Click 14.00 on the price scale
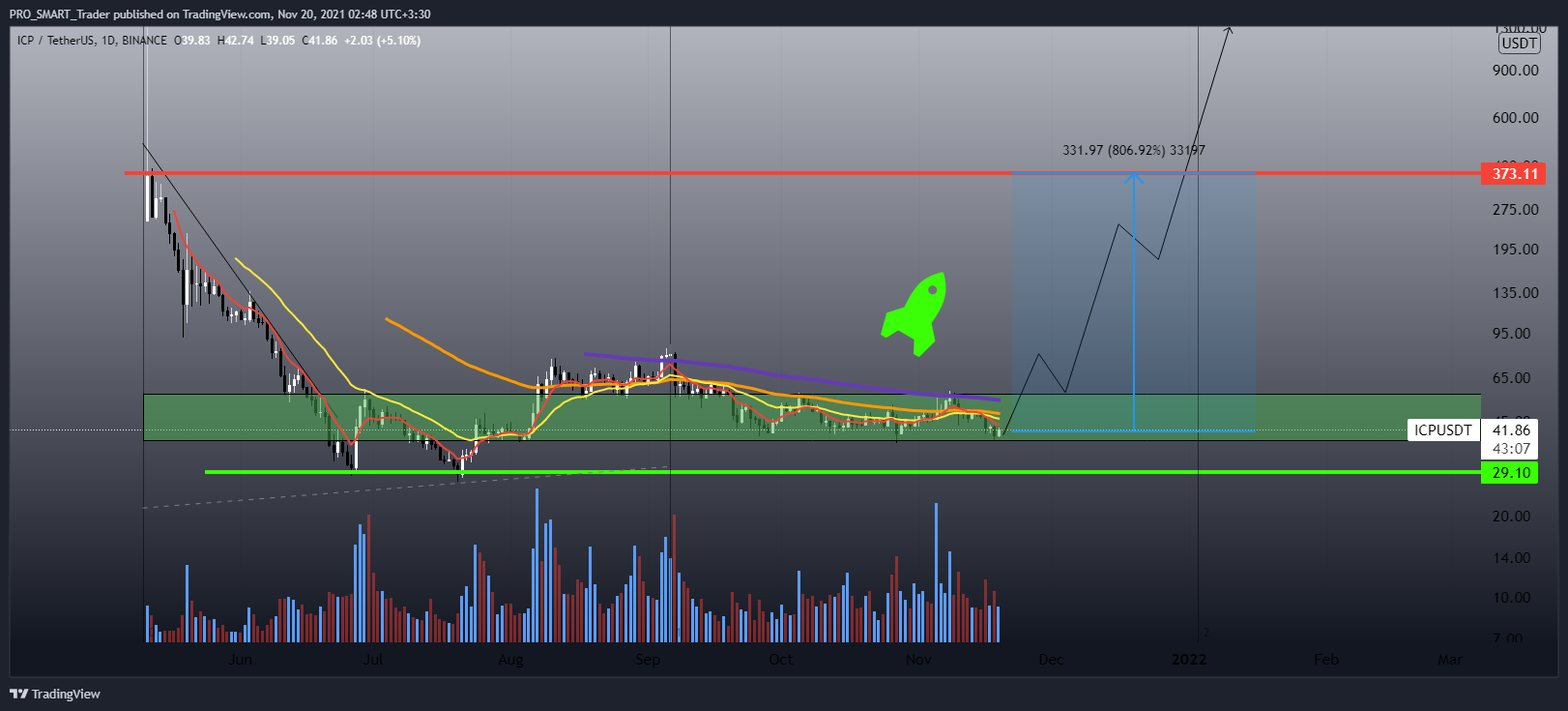Screen dimensions: 1568x711 coord(1512,558)
